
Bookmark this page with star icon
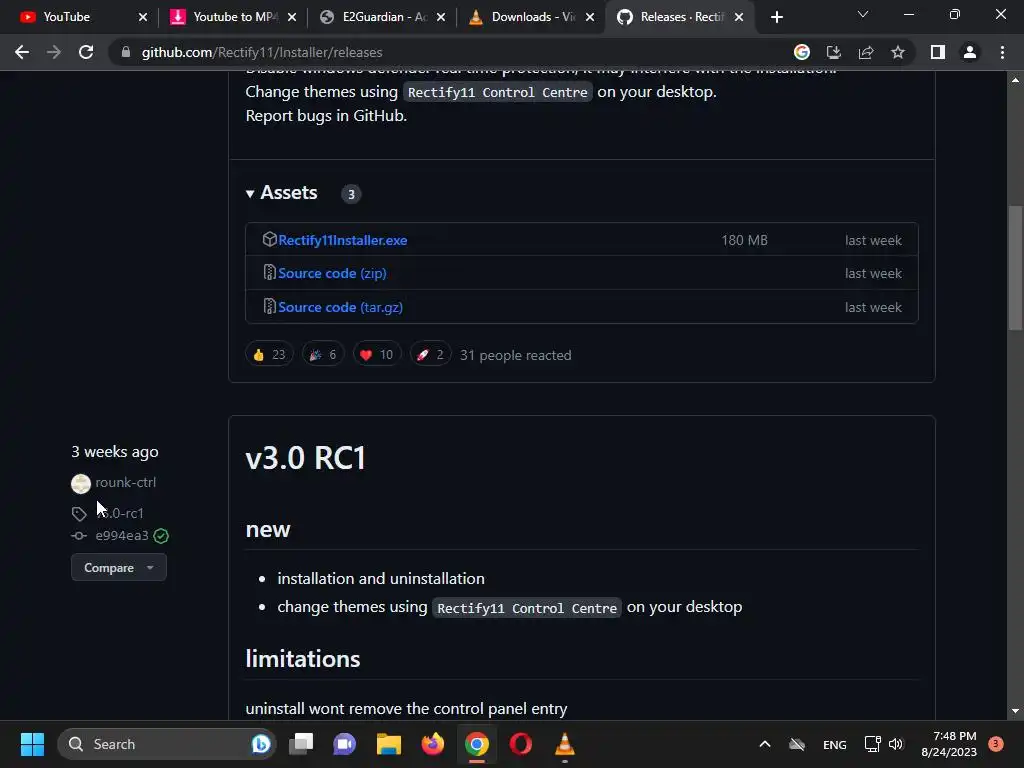(898, 52)
